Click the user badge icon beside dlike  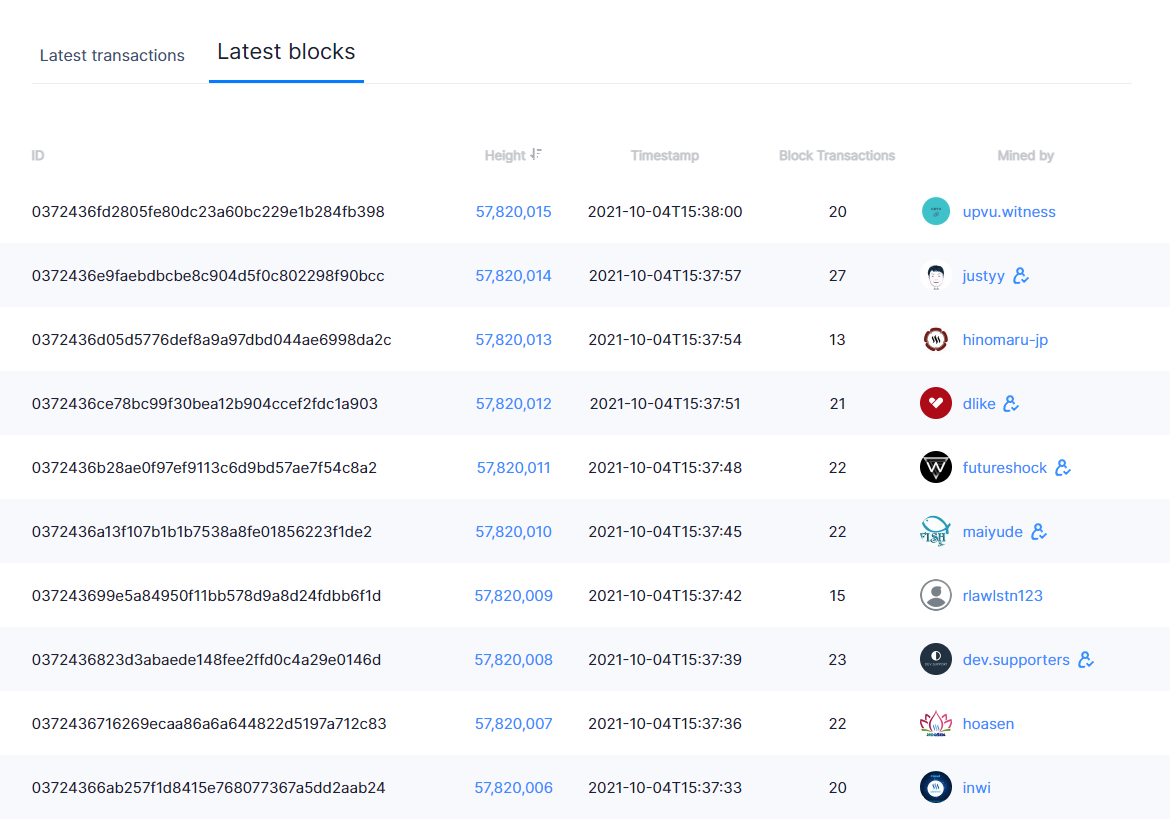click(1011, 404)
